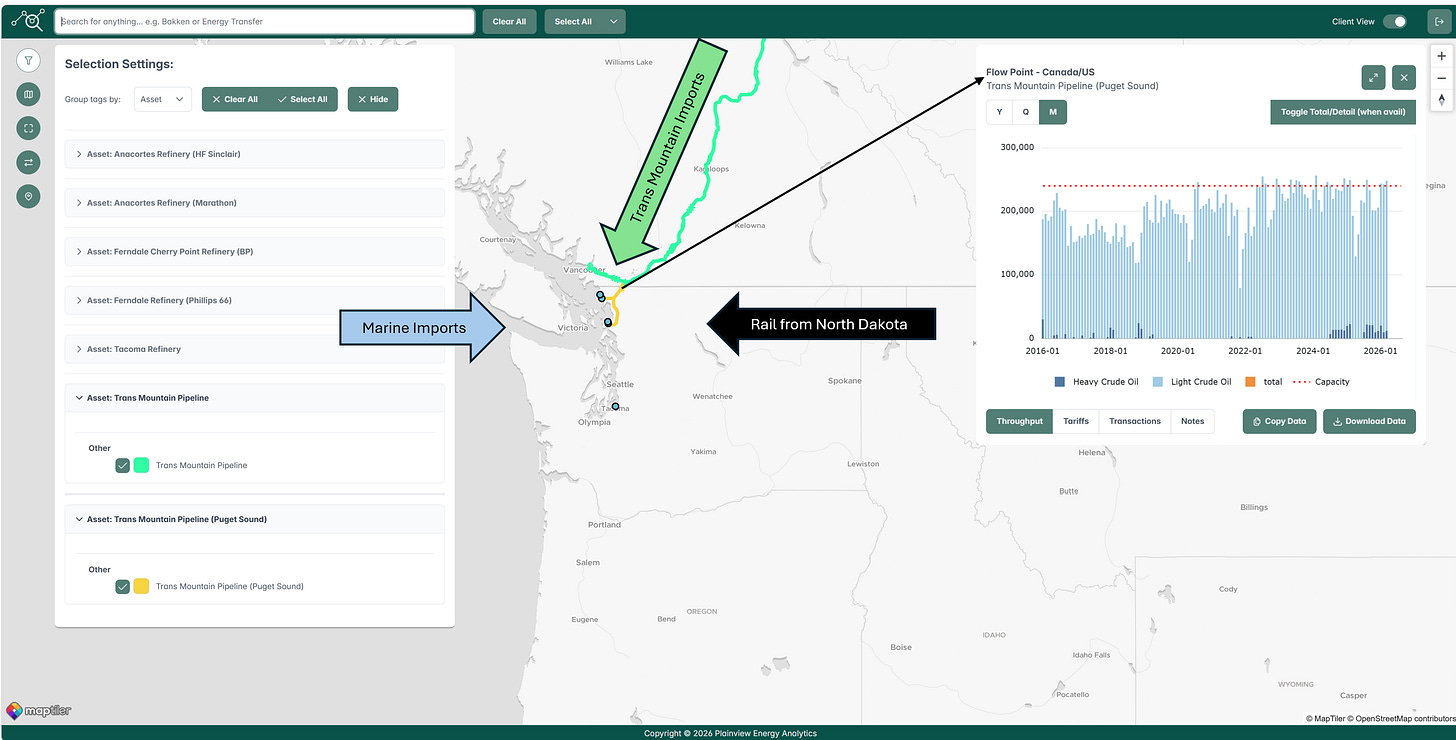Open the Group tags by Asset dropdown

click(163, 99)
